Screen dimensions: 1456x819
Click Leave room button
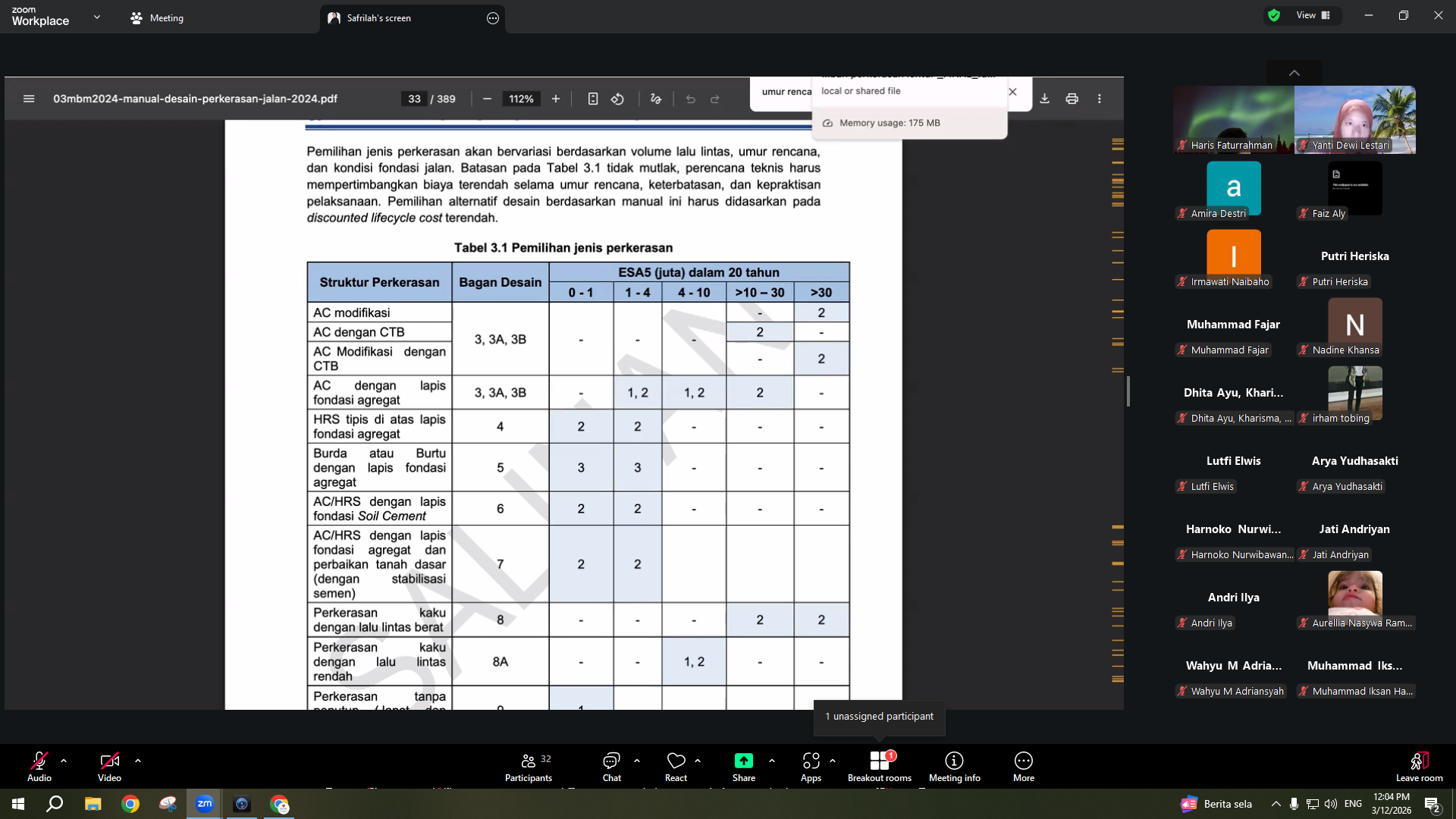click(1419, 766)
